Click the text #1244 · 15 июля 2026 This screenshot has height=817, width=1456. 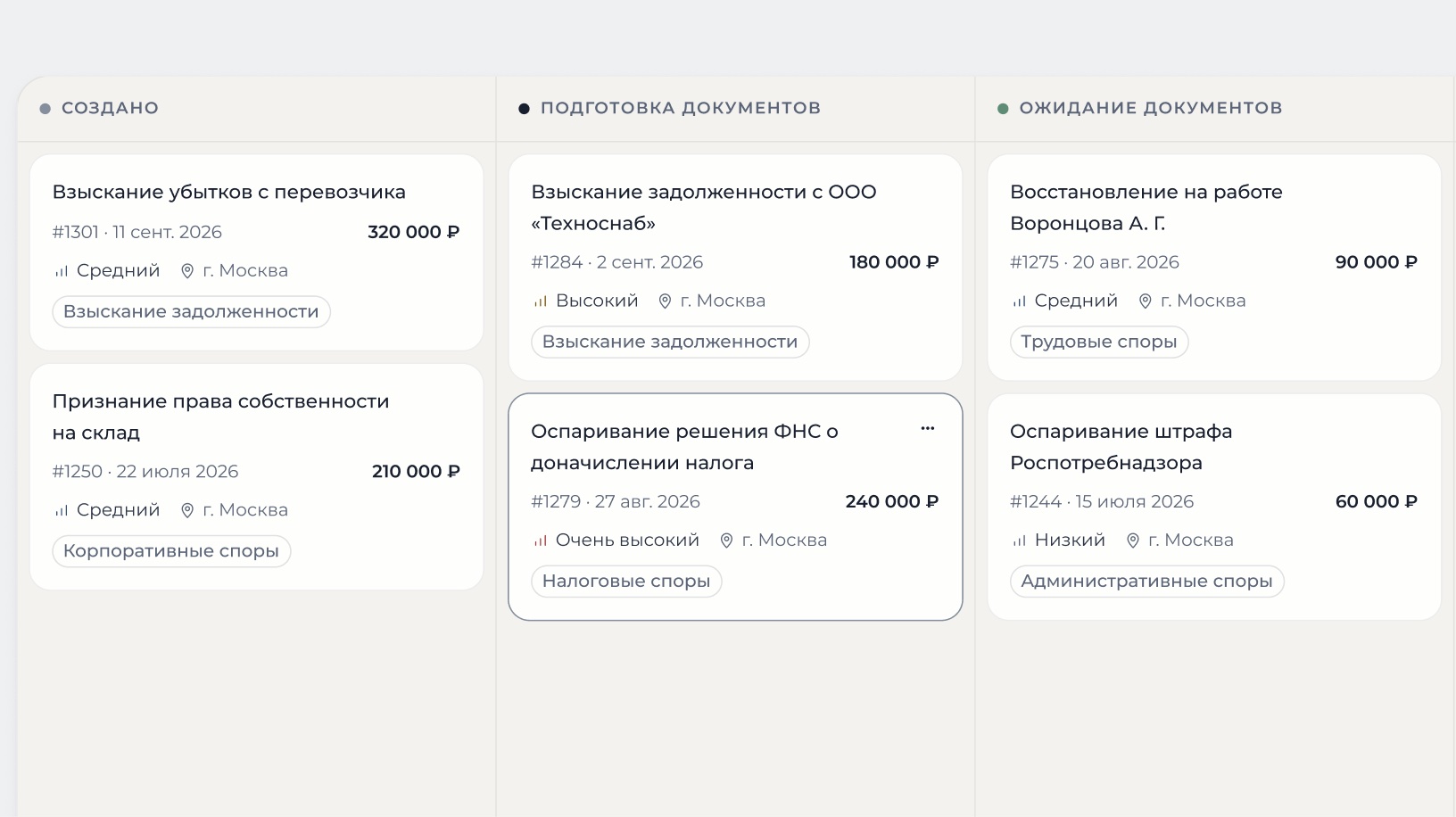coord(1102,501)
